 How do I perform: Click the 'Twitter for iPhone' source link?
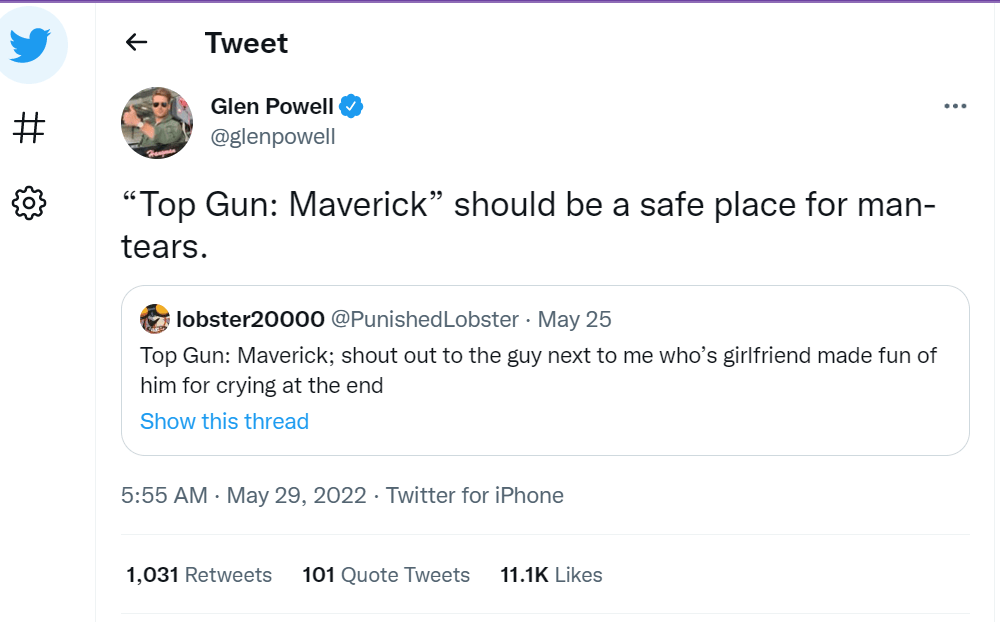coord(475,495)
